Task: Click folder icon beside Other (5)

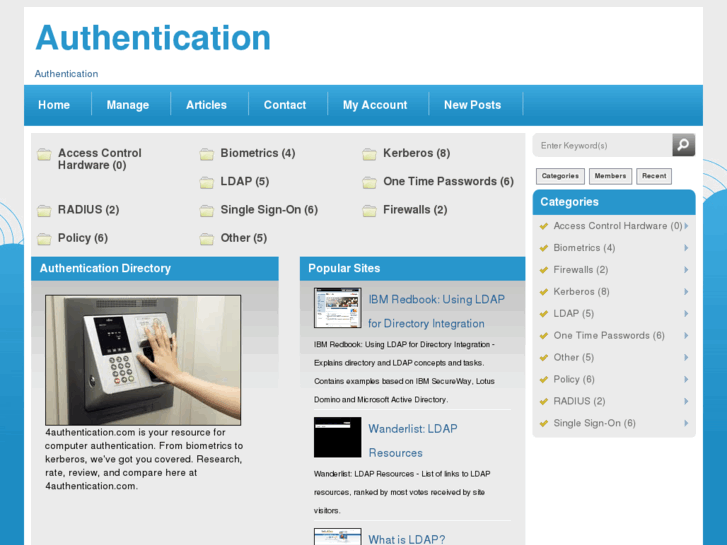Action: (x=207, y=239)
